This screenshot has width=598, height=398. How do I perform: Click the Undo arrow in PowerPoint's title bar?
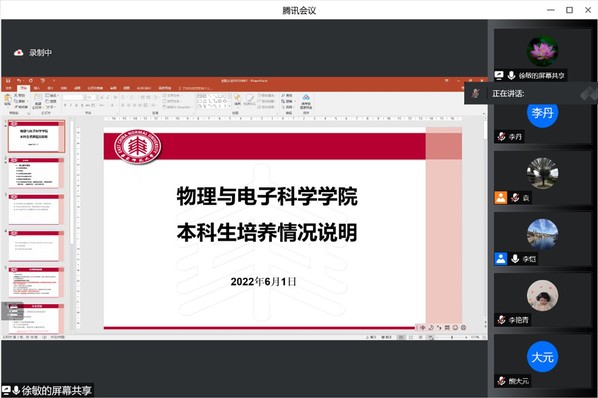point(19,81)
